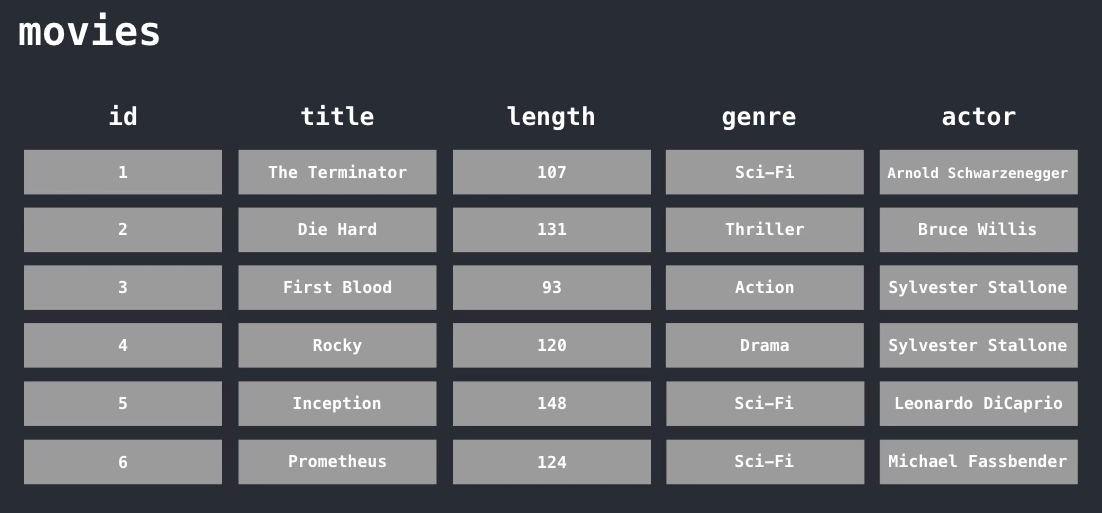Click the movies table heading

tap(89, 32)
